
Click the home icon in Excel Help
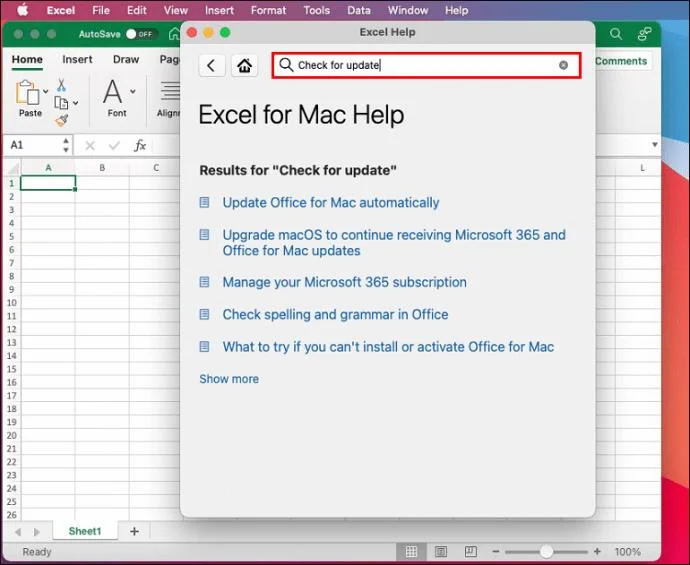point(244,66)
